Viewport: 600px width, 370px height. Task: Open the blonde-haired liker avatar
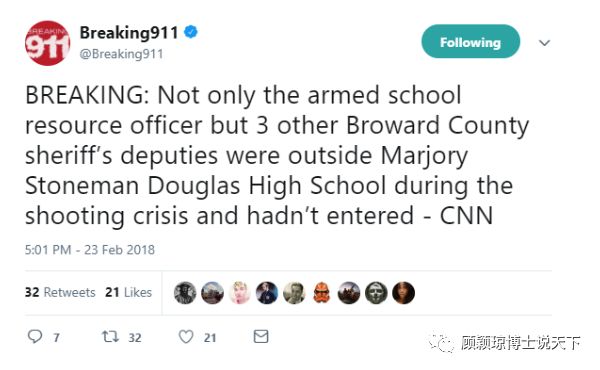(240, 293)
